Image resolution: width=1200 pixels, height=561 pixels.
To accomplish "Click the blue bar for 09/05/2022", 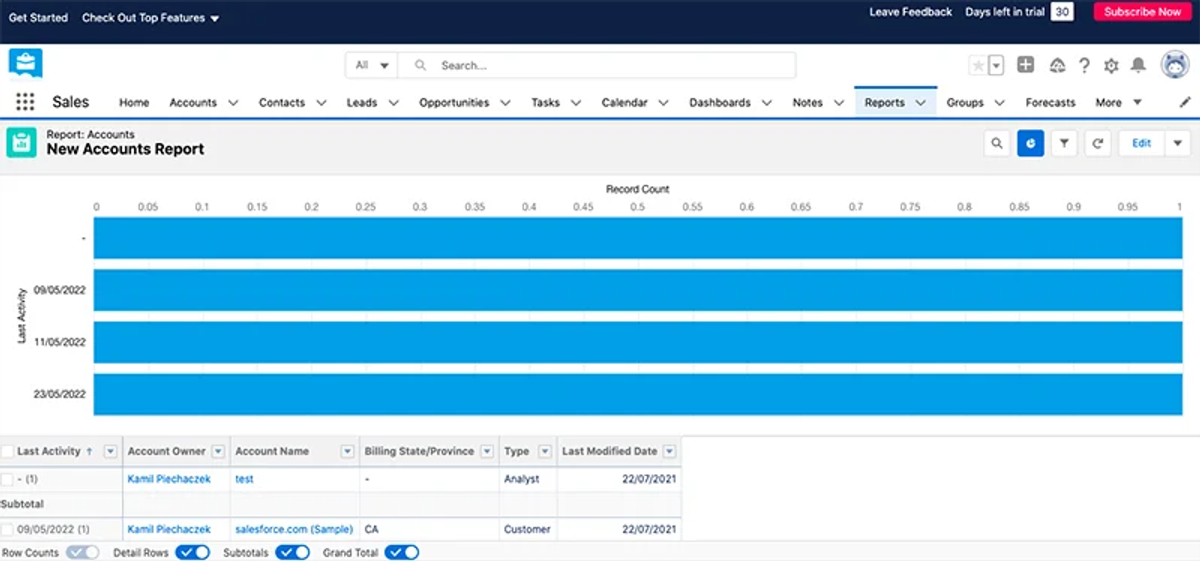I will tap(638, 290).
